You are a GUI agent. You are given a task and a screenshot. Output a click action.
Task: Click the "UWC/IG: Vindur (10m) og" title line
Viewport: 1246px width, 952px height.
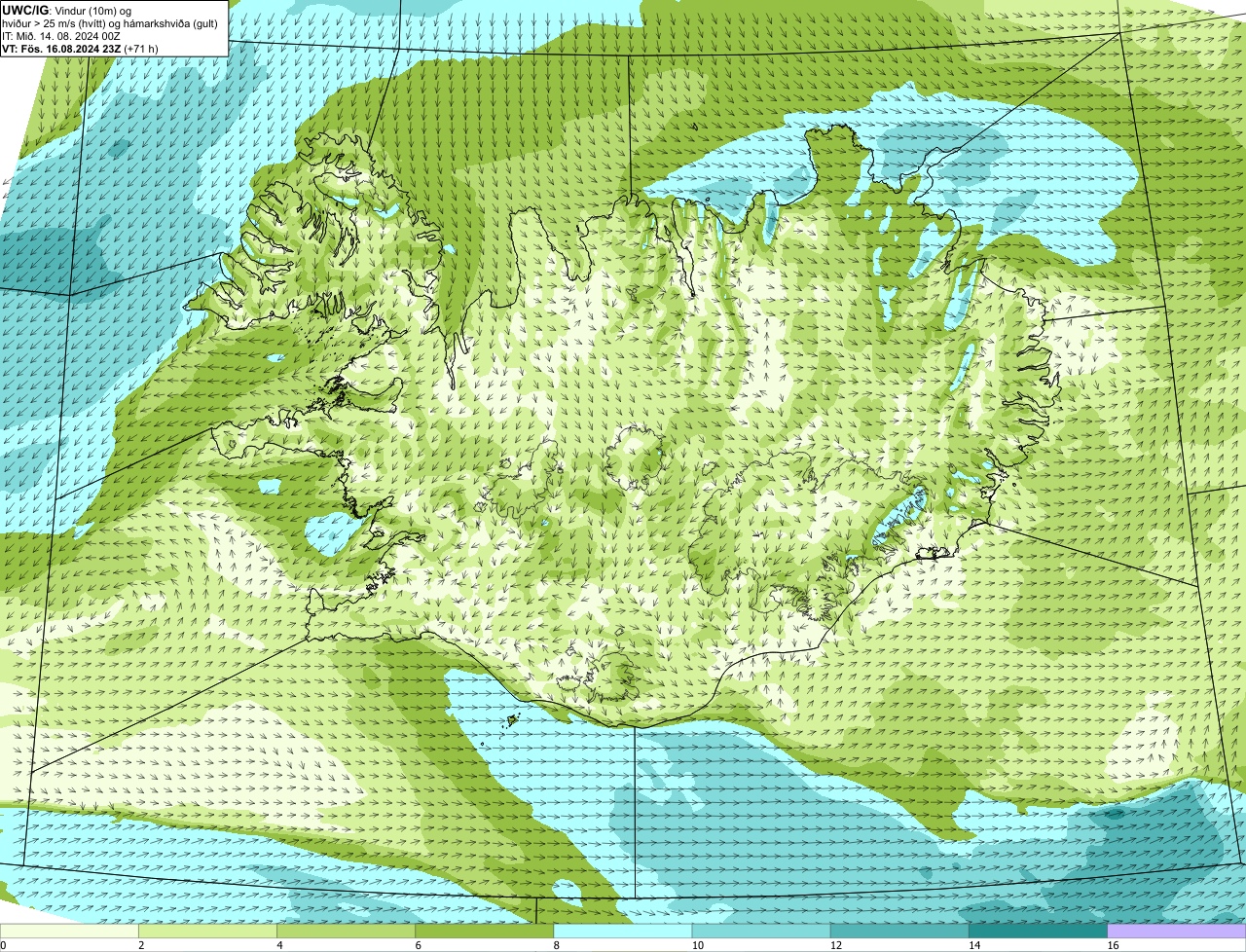[66, 10]
